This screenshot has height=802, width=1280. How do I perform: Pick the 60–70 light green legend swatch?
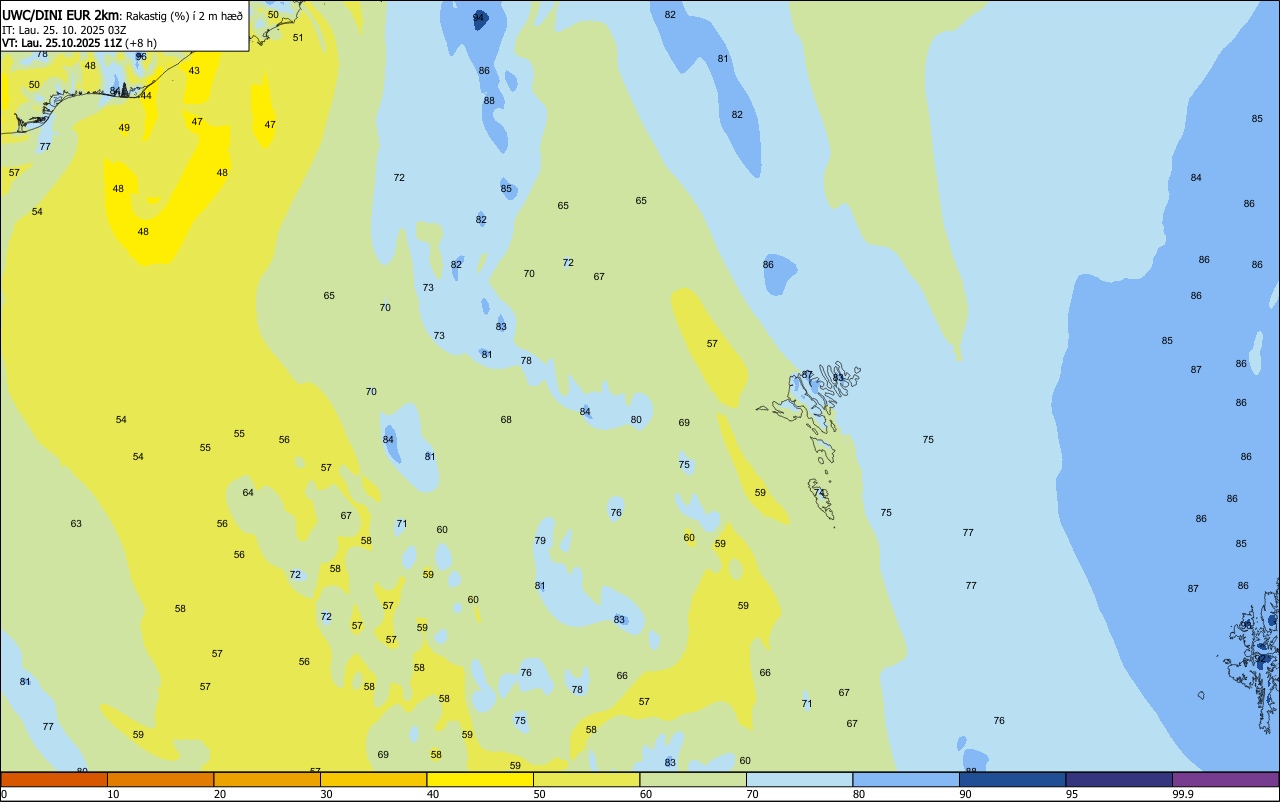(x=693, y=779)
